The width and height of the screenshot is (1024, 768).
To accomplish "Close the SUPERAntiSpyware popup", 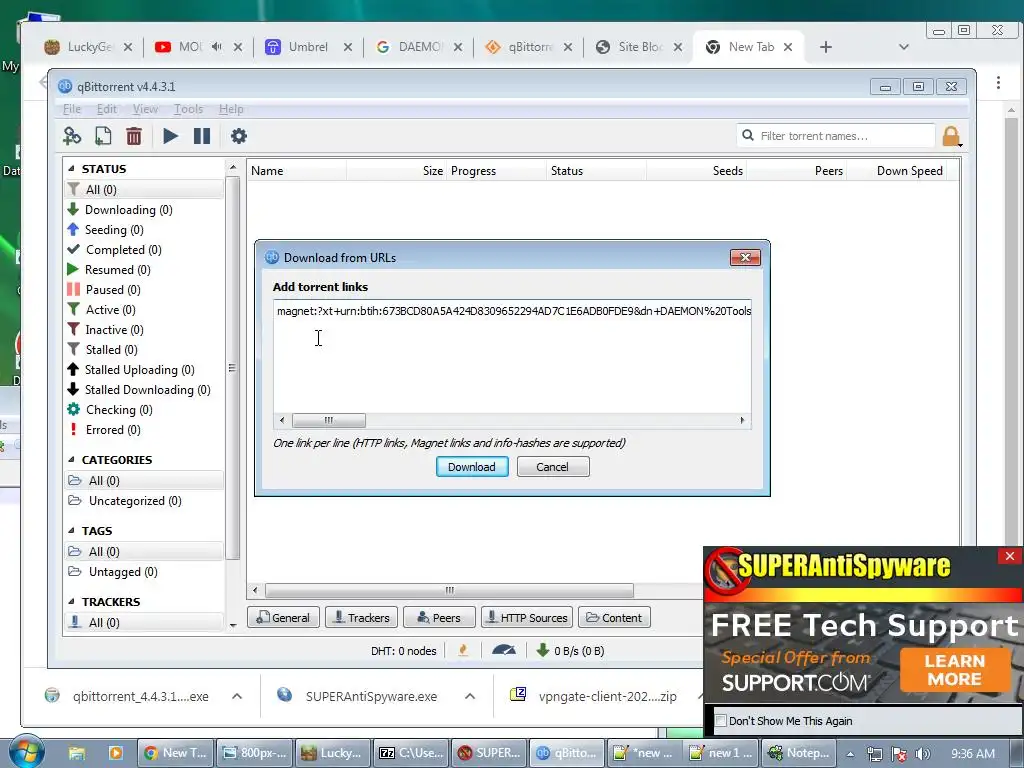I will pos(1010,556).
